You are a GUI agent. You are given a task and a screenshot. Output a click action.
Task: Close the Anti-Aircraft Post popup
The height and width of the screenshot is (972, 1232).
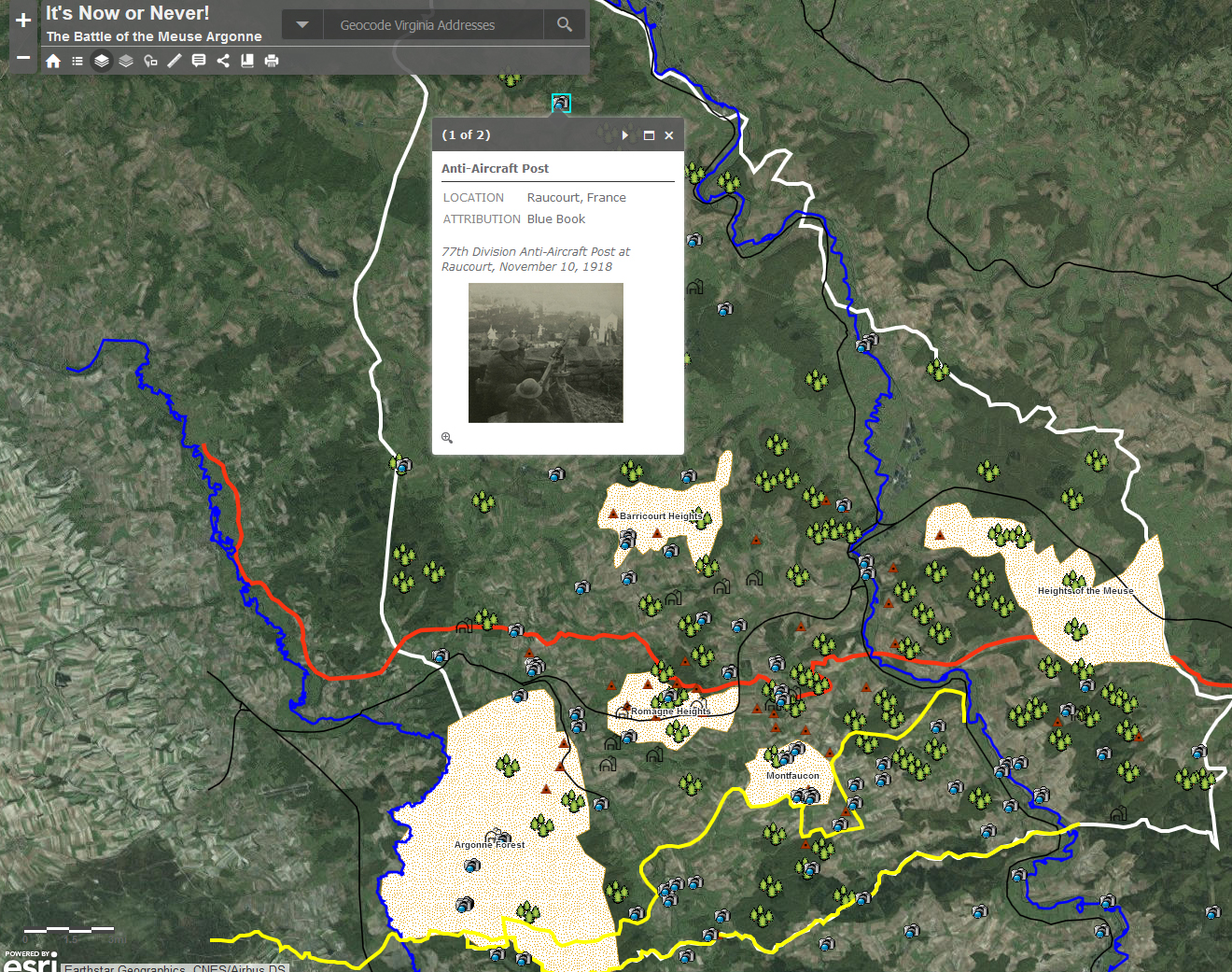pos(669,135)
